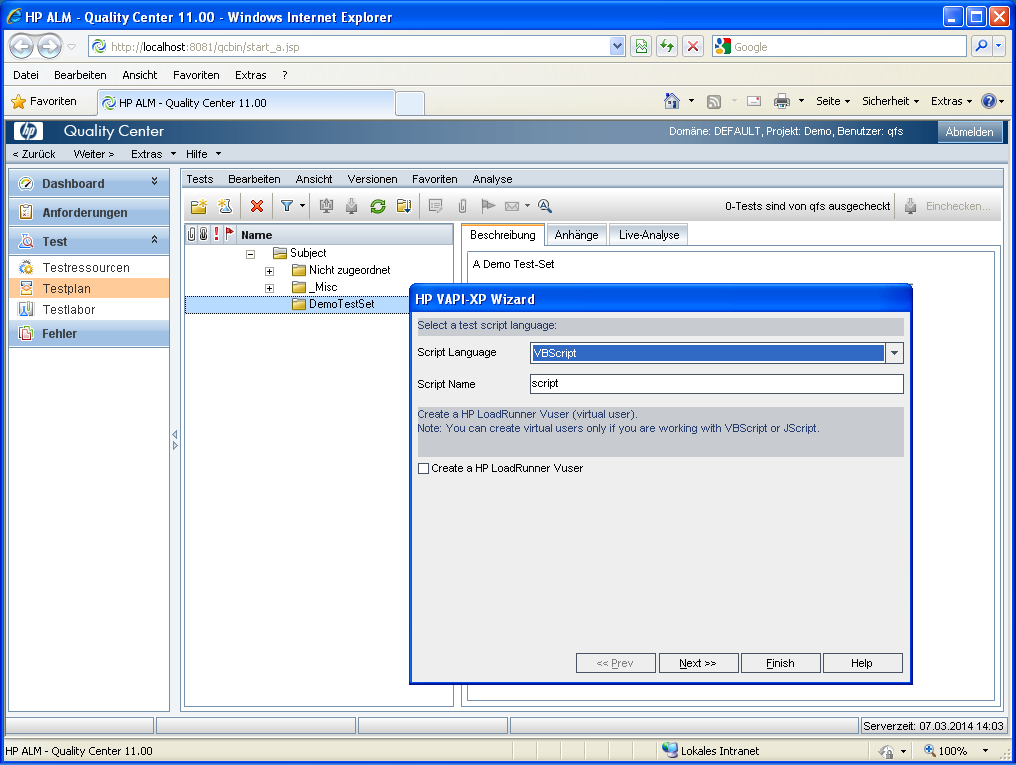Select the Beschreibung tab
Image resolution: width=1016 pixels, height=765 pixels.
(x=503, y=234)
